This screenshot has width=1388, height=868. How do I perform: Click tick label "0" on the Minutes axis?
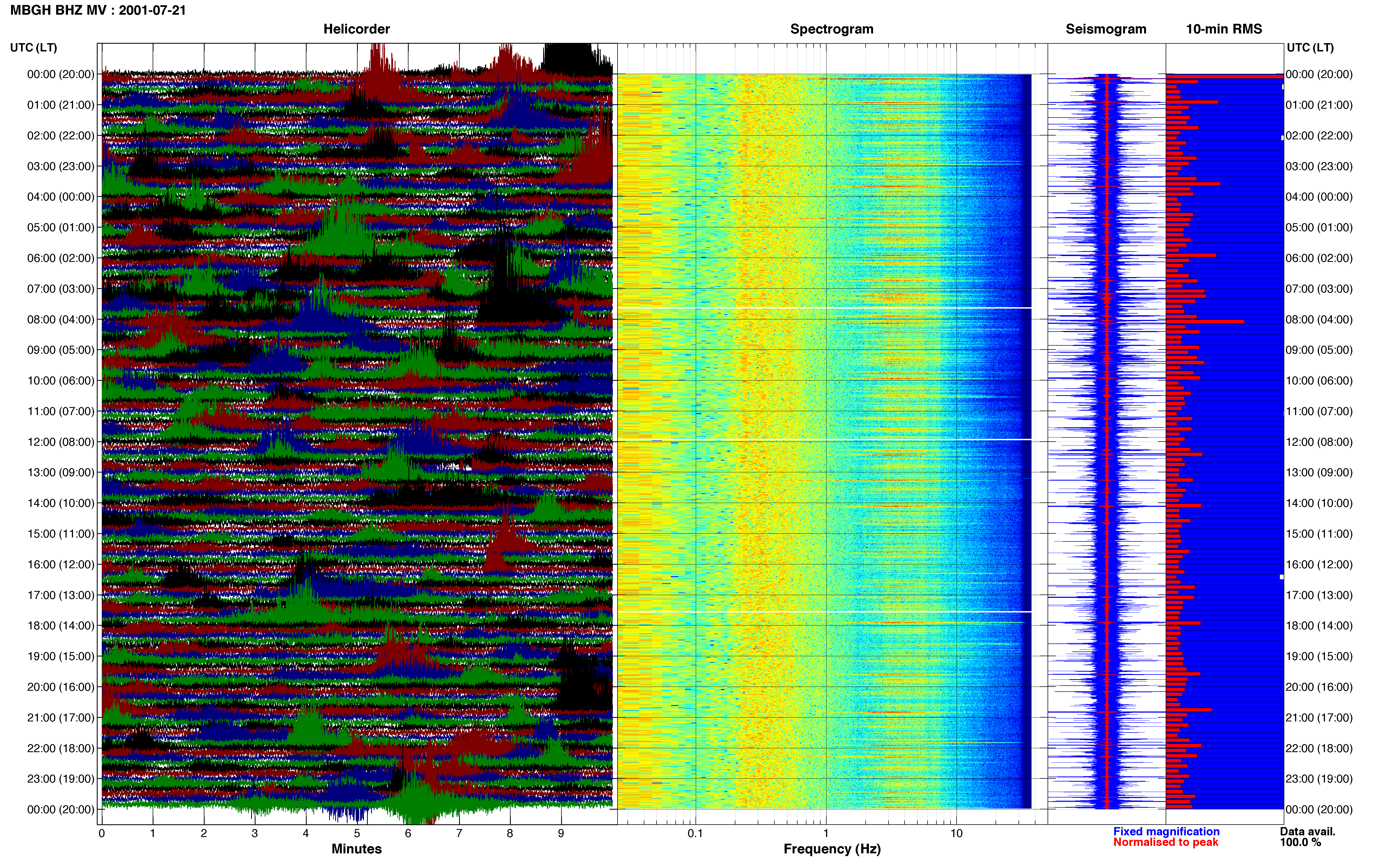pyautogui.click(x=101, y=833)
